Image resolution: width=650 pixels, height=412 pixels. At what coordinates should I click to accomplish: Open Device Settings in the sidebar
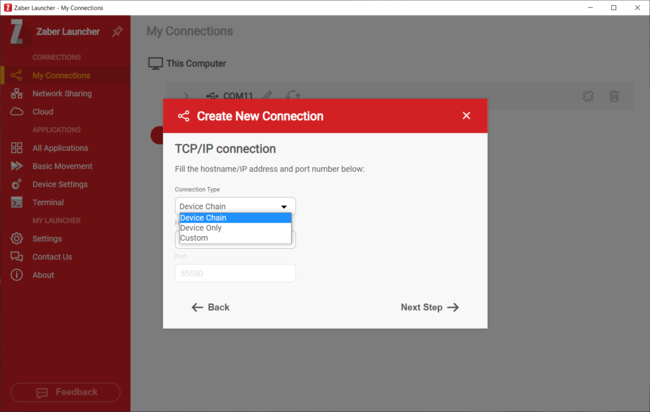point(60,184)
